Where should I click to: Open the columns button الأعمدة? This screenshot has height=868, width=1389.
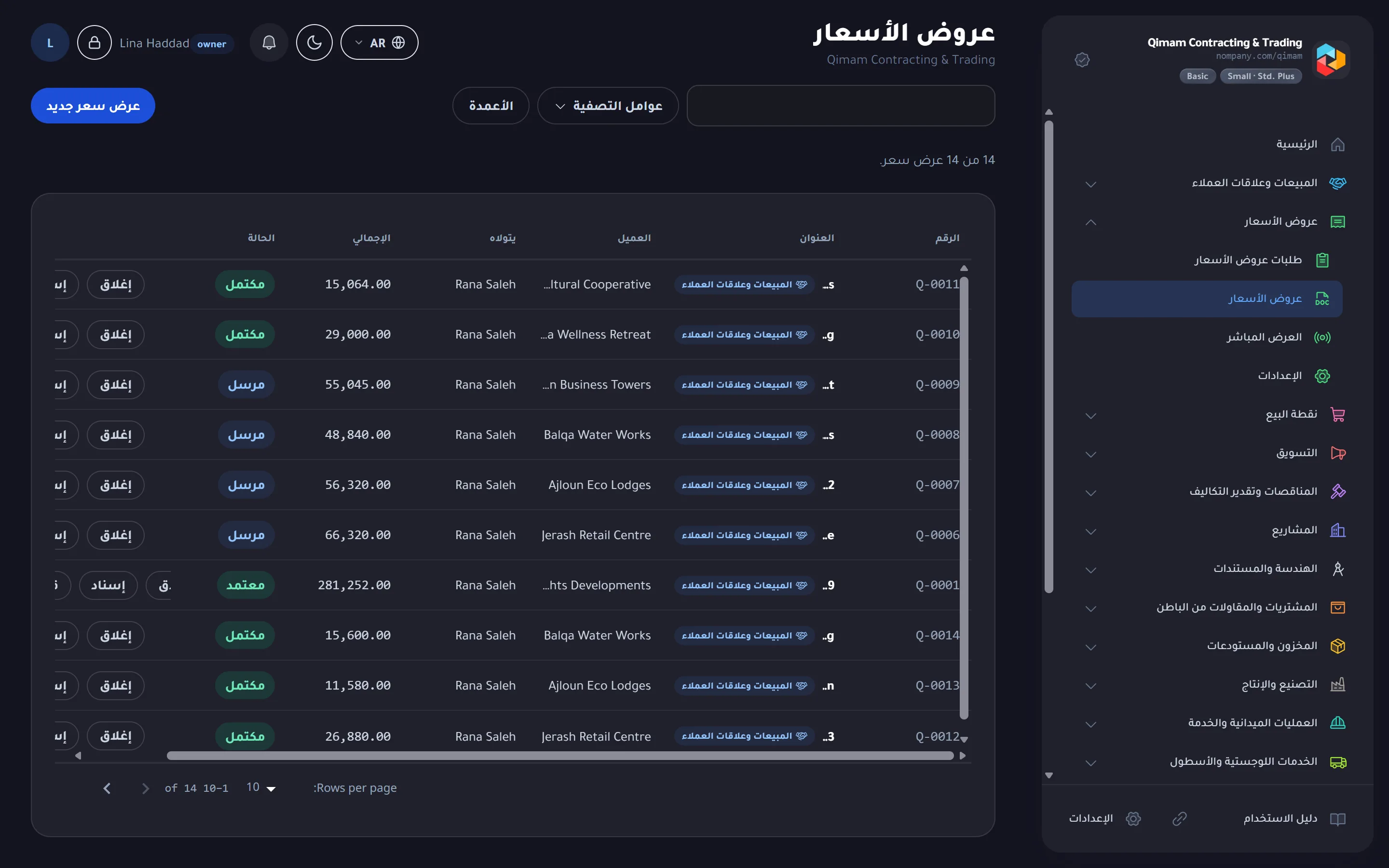[x=491, y=106]
